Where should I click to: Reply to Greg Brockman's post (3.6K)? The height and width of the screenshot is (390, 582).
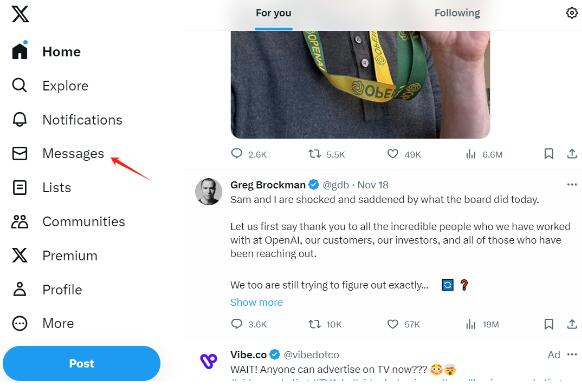(236, 324)
